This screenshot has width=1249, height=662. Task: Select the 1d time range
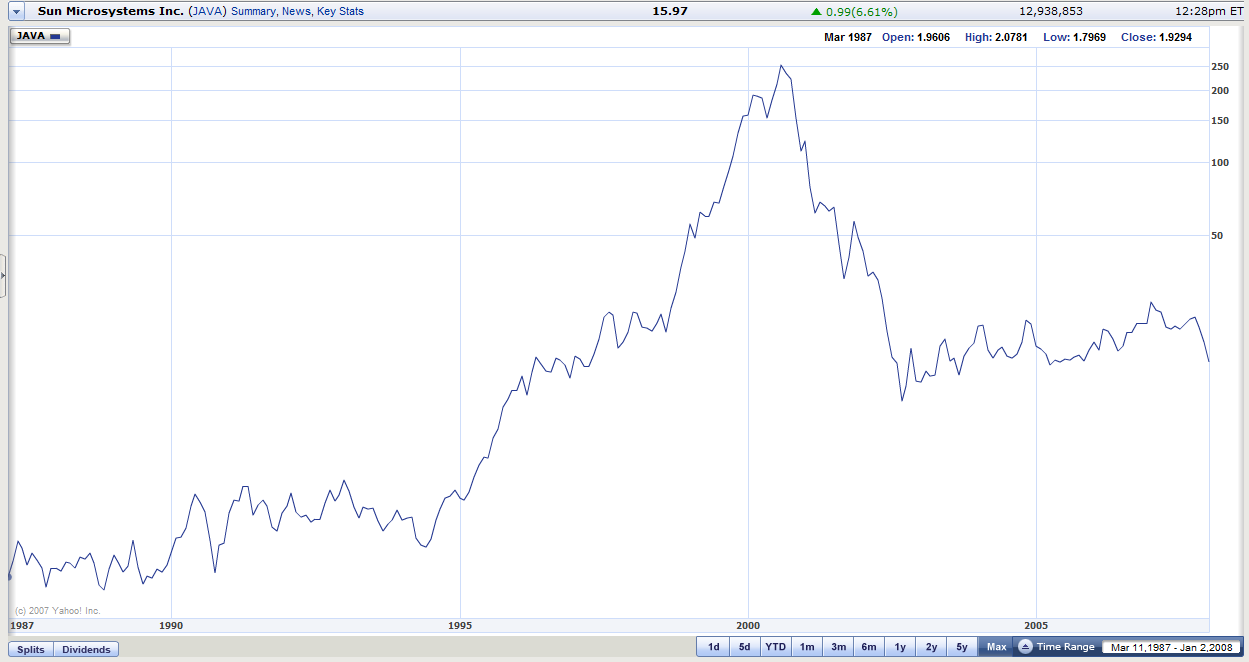(x=713, y=647)
